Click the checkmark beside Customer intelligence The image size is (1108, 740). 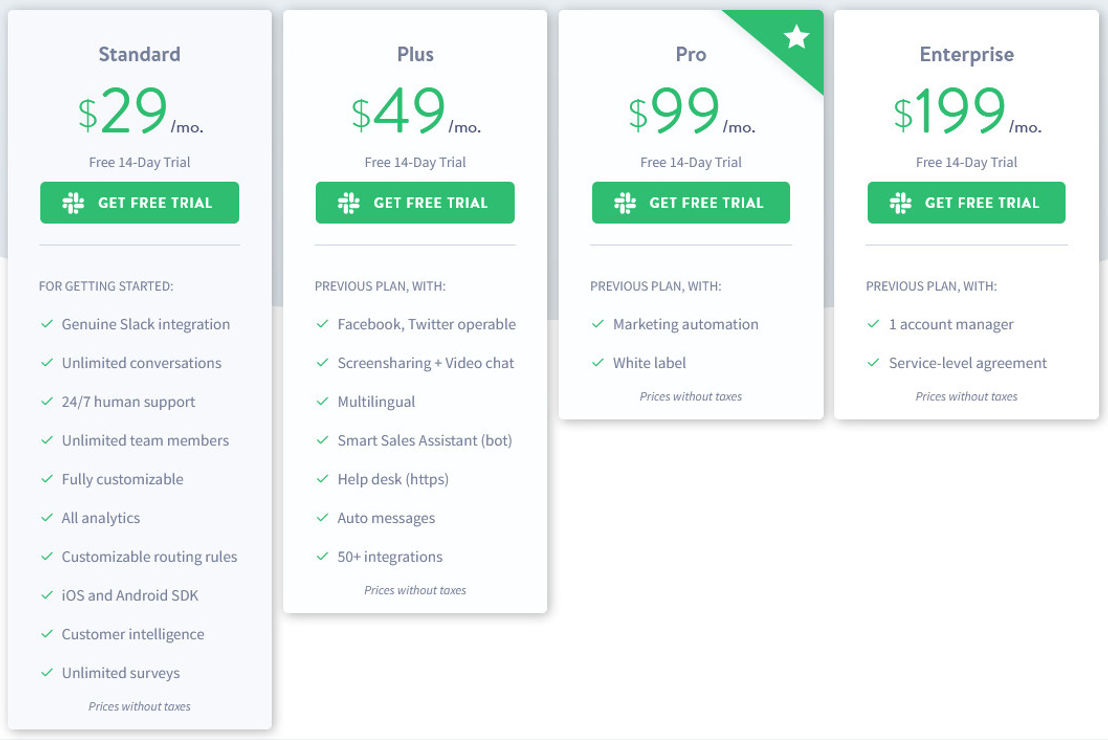click(47, 634)
